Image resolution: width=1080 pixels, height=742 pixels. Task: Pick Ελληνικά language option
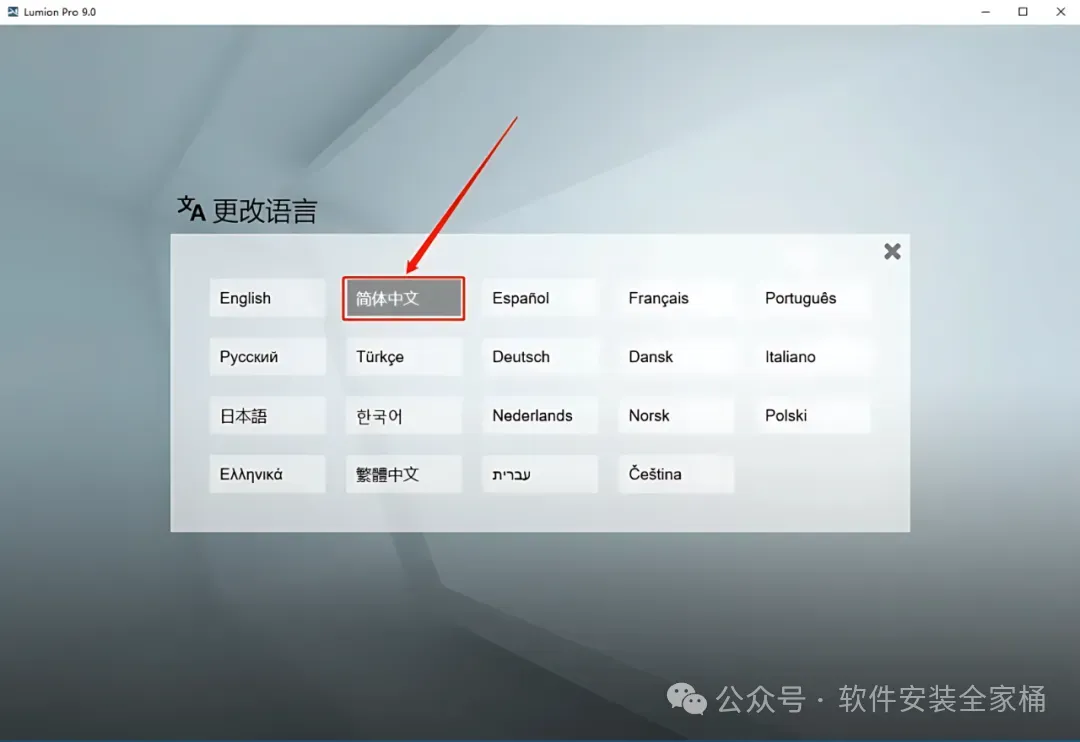pyautogui.click(x=267, y=474)
